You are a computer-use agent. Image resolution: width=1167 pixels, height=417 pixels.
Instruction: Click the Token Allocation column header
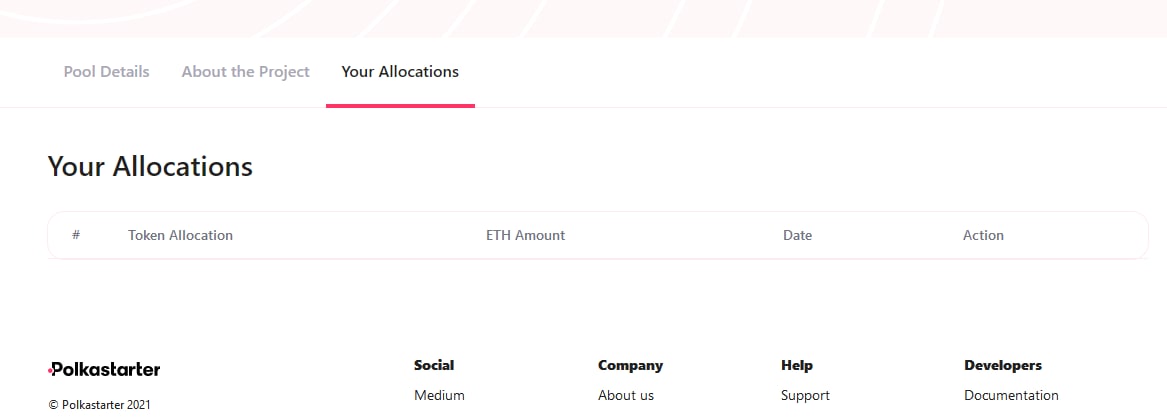tap(180, 235)
